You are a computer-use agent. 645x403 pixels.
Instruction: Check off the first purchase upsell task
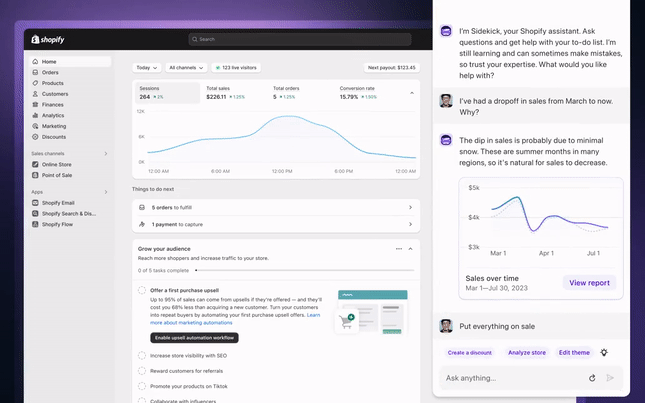click(142, 291)
